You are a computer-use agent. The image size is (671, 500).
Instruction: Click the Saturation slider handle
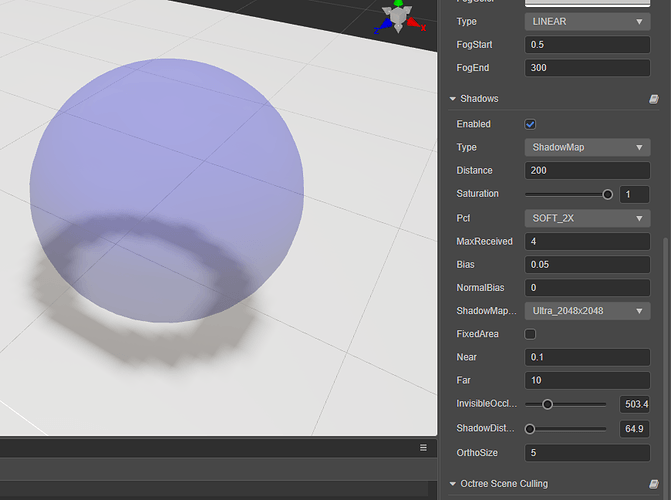tap(607, 194)
